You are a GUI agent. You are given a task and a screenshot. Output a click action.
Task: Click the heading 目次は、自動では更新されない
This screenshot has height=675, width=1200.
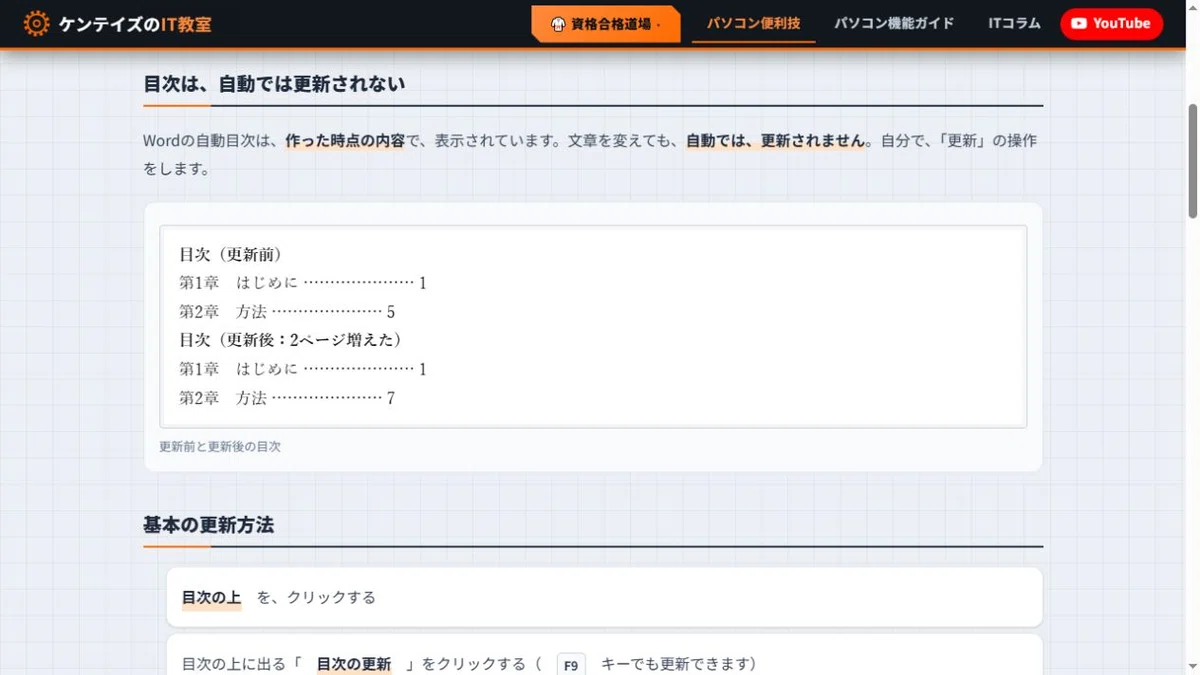coord(274,84)
